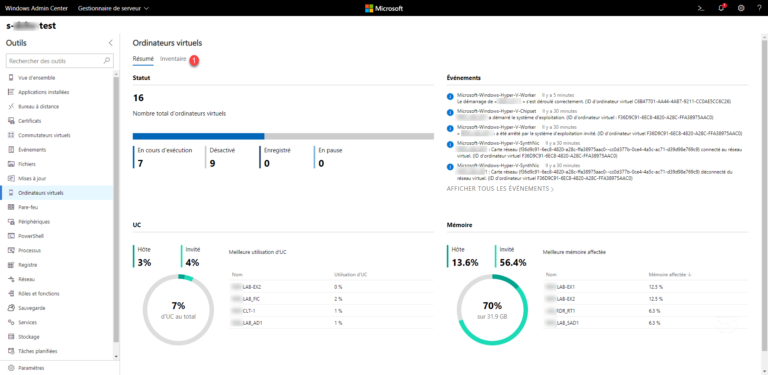Click the Utilisation d'UC column header
768x375 pixels.
[351, 275]
